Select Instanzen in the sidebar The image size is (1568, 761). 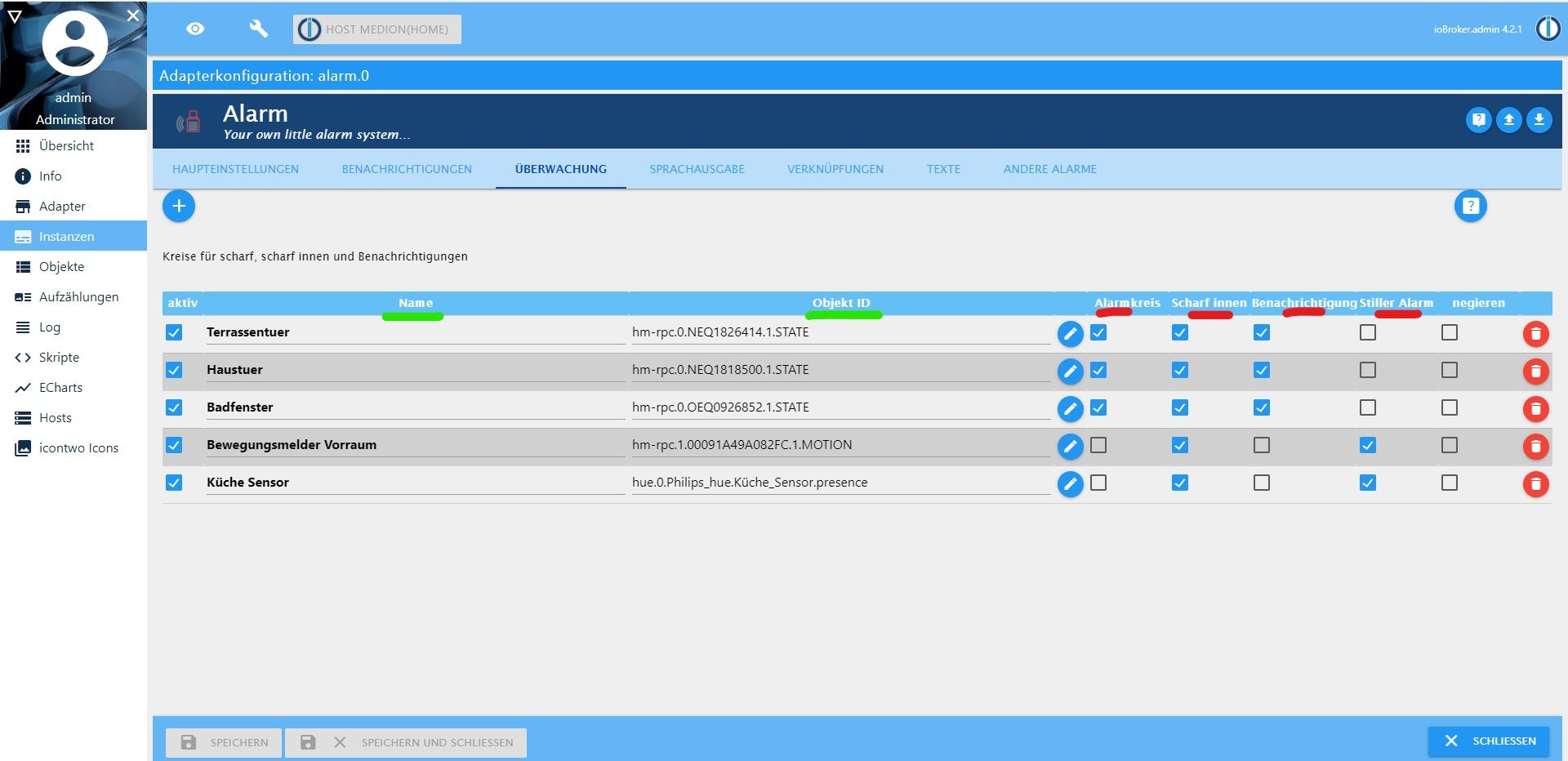(x=73, y=236)
